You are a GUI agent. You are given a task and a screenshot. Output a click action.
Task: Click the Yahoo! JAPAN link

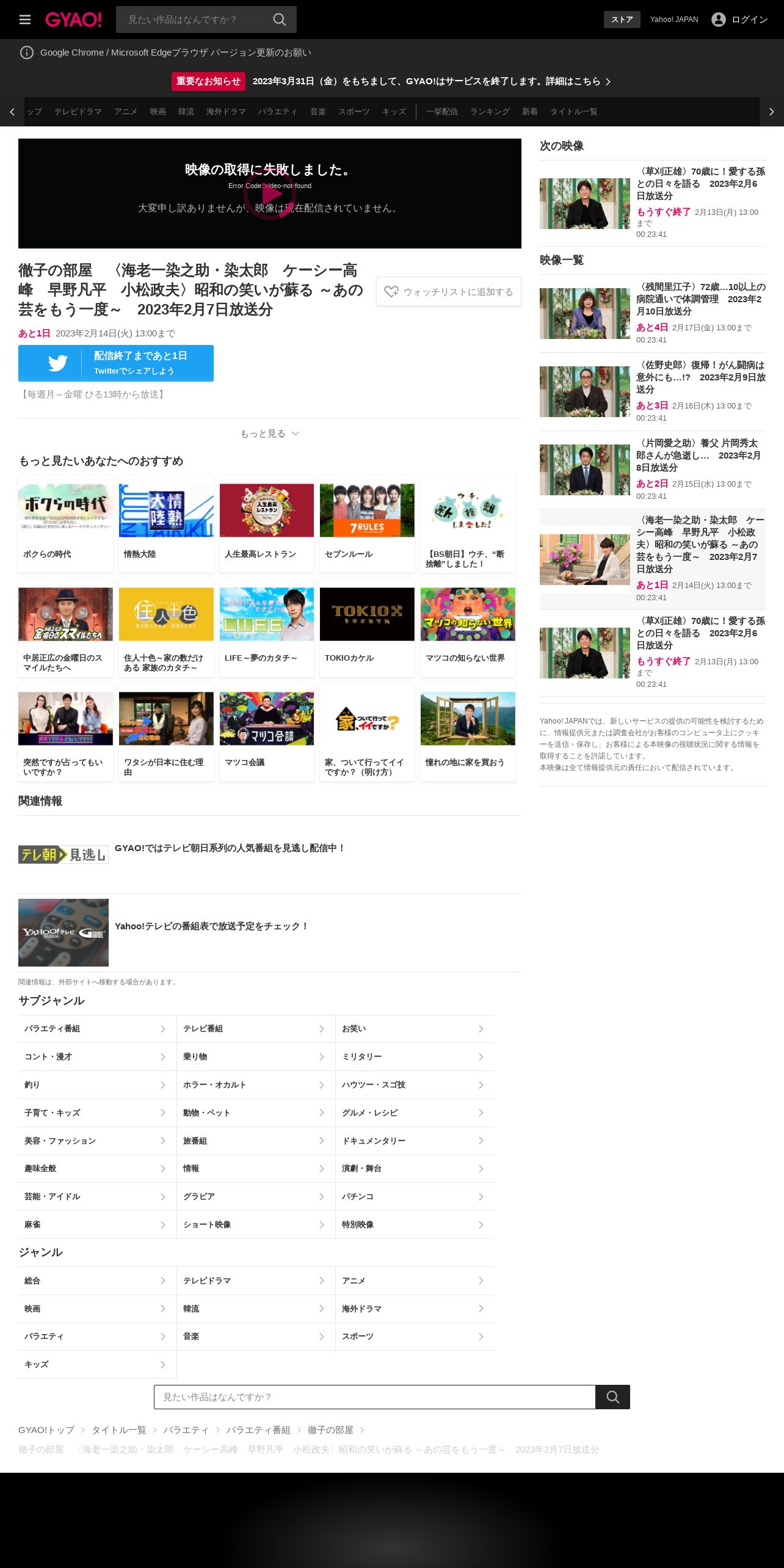coord(674,20)
